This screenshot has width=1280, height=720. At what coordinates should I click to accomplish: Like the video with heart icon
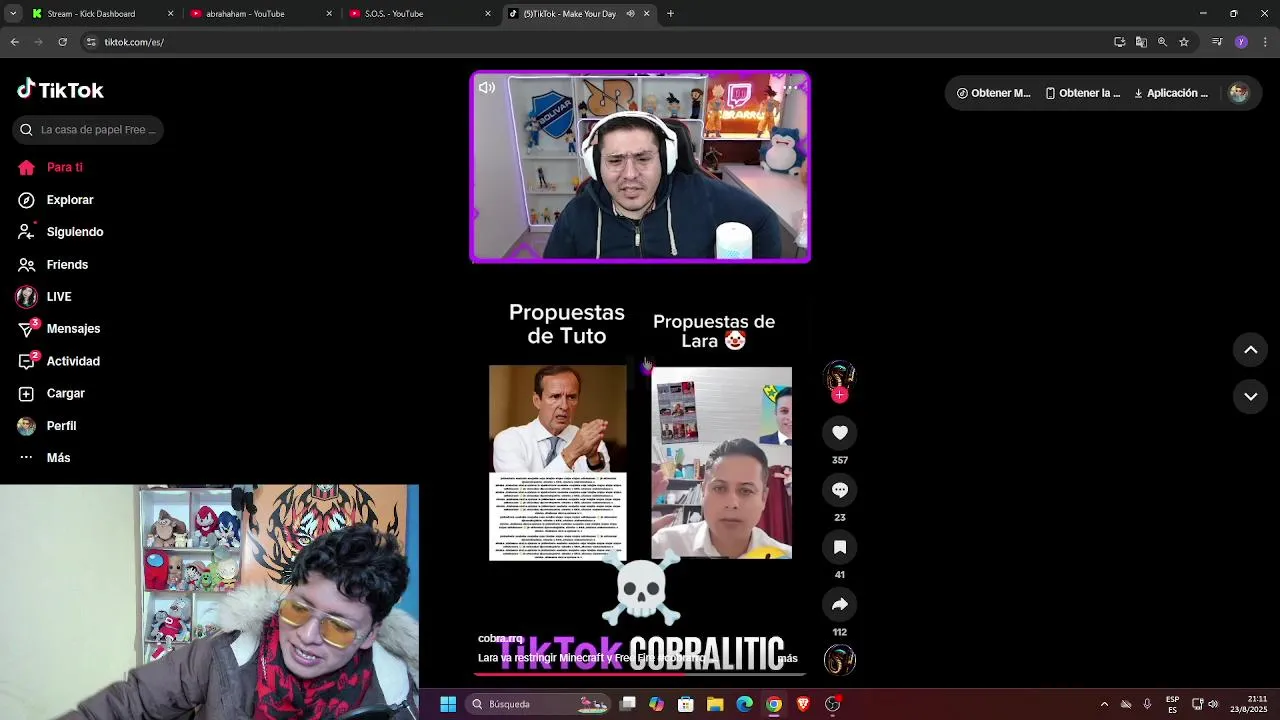(x=840, y=432)
